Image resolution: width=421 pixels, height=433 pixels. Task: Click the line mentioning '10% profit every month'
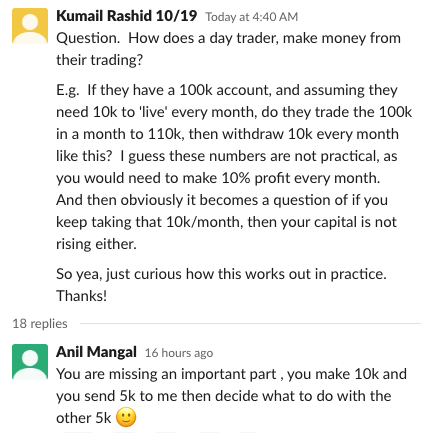coord(218,178)
